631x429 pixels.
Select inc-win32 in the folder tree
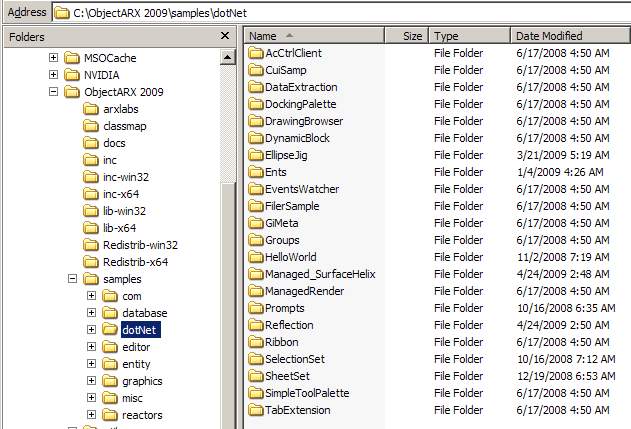click(126, 177)
